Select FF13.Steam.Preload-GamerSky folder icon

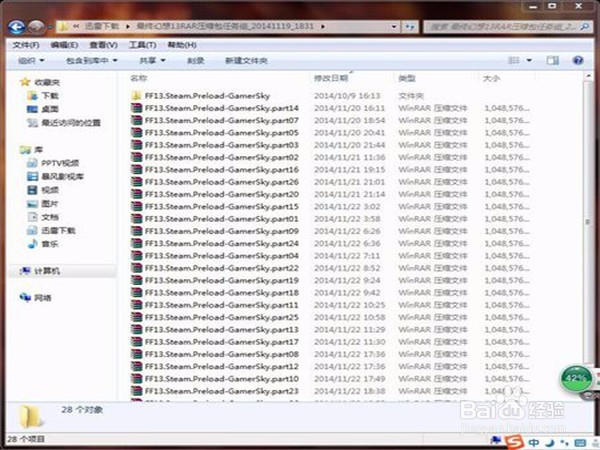pyautogui.click(x=136, y=96)
